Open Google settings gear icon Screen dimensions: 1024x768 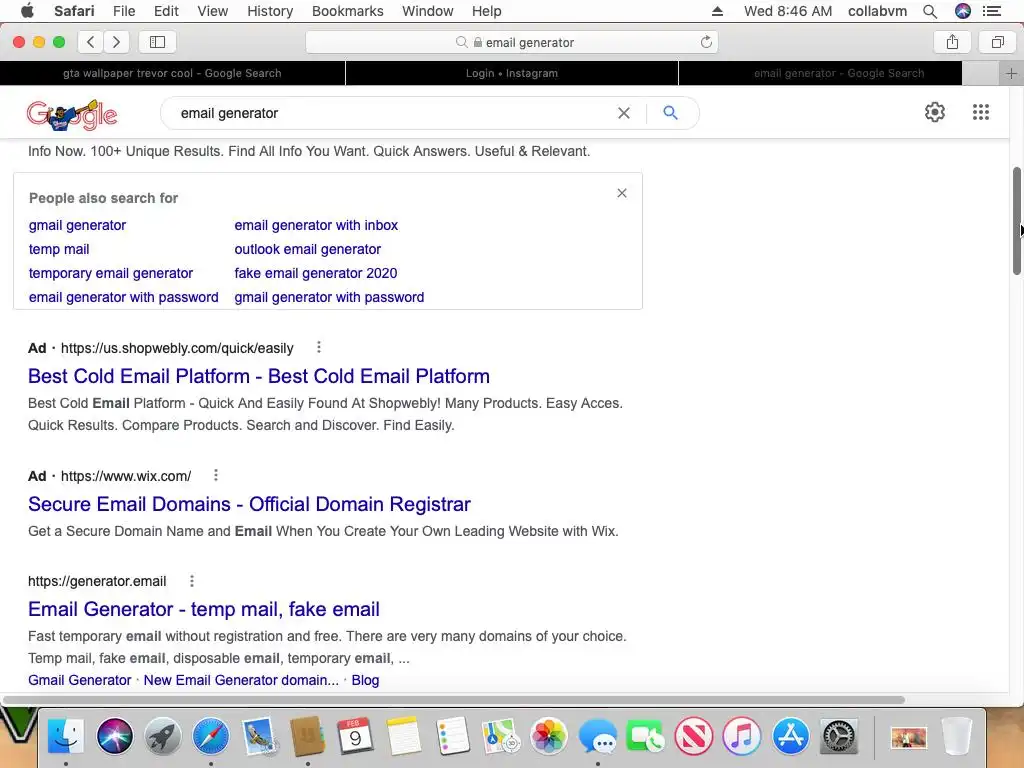click(x=935, y=112)
